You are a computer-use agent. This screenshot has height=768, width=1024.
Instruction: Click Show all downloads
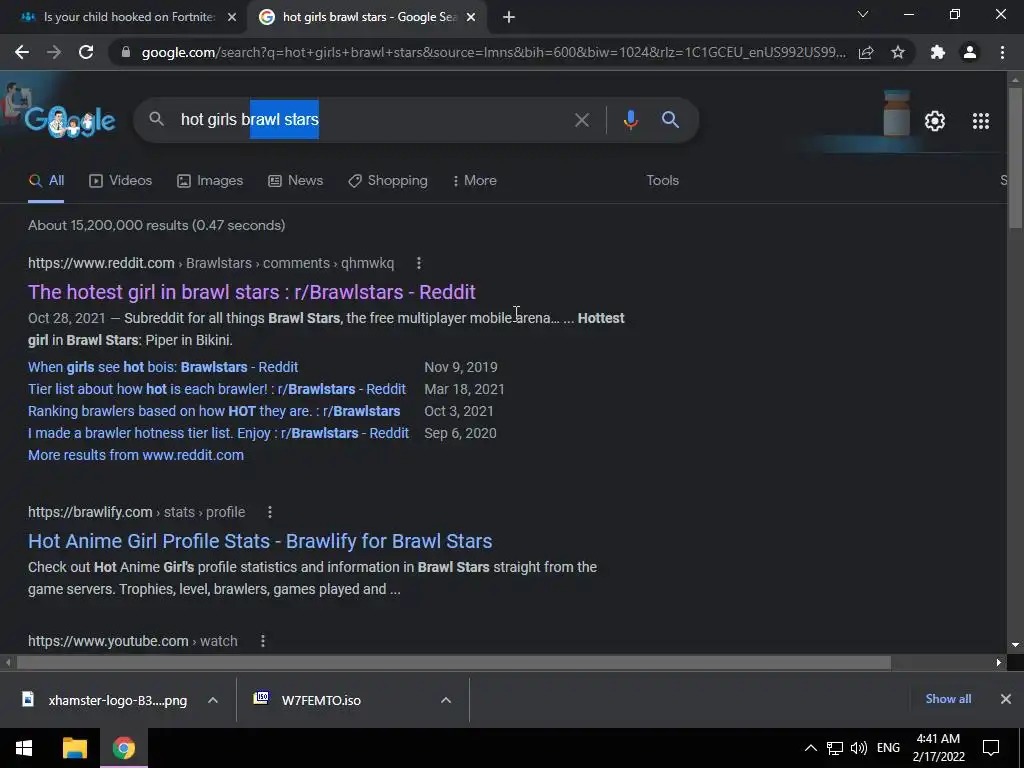coord(948,699)
